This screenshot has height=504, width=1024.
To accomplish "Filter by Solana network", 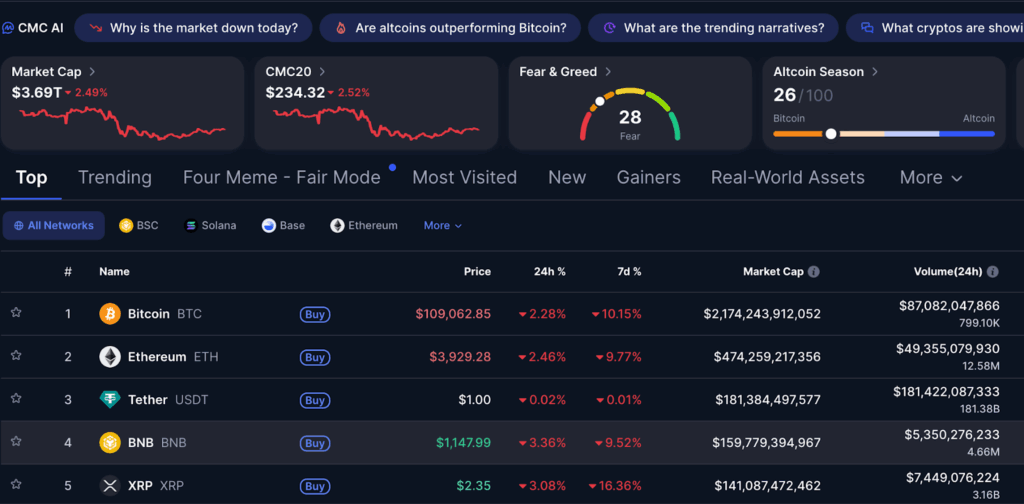I will click(x=211, y=226).
